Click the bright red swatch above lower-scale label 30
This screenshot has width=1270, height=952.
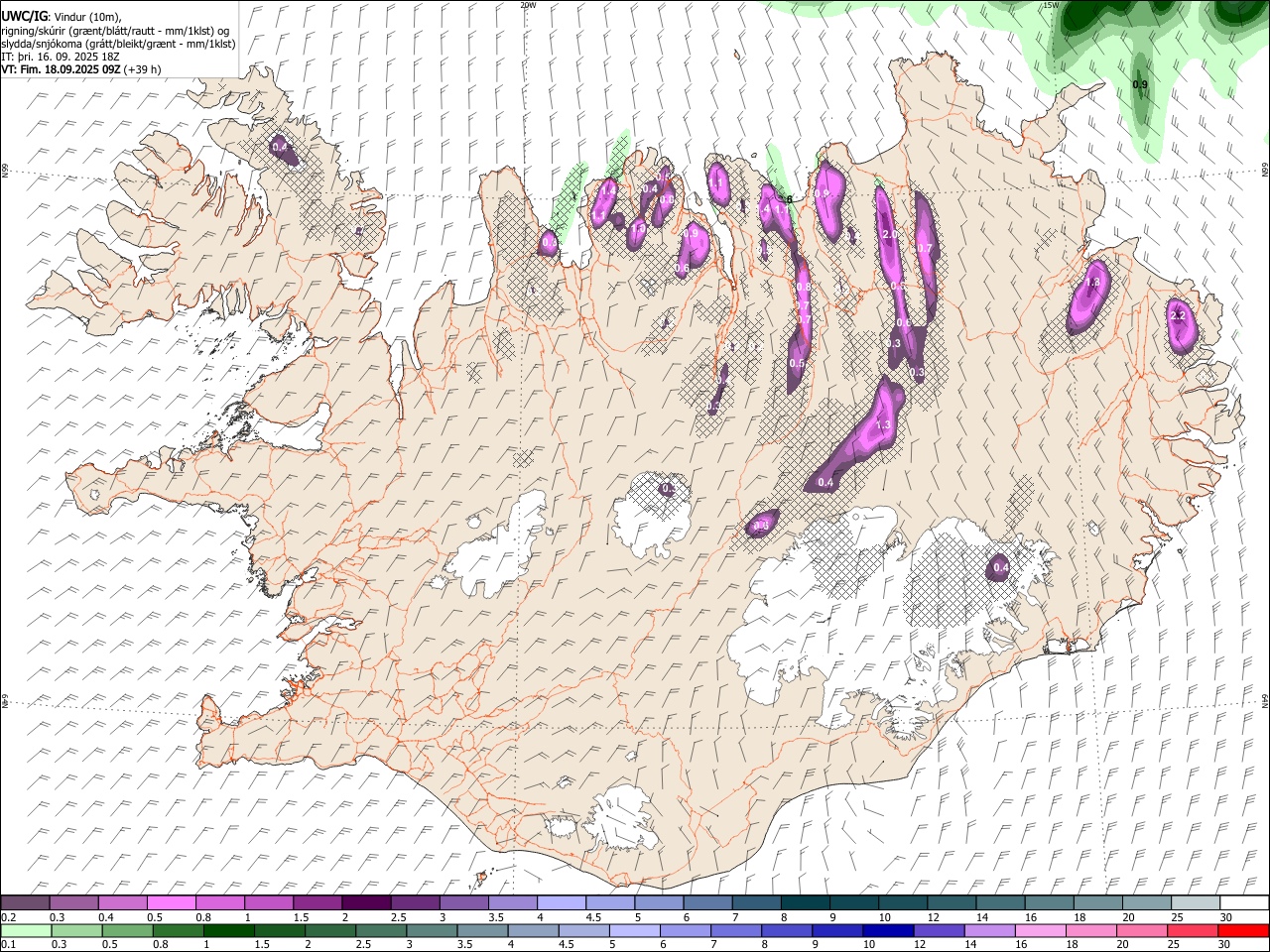1243,930
